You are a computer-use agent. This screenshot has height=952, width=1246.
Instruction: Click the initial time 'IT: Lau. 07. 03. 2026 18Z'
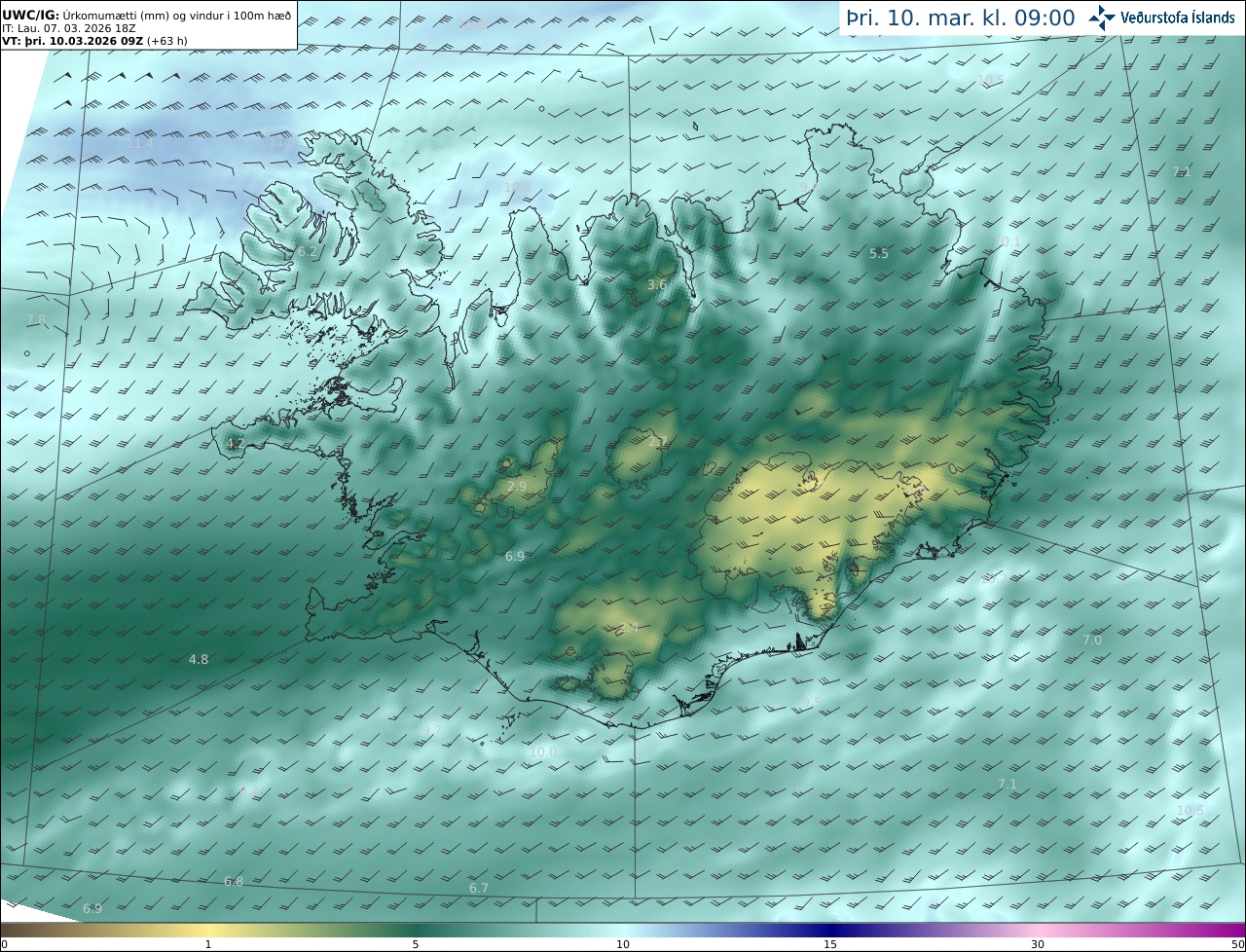click(x=68, y=29)
